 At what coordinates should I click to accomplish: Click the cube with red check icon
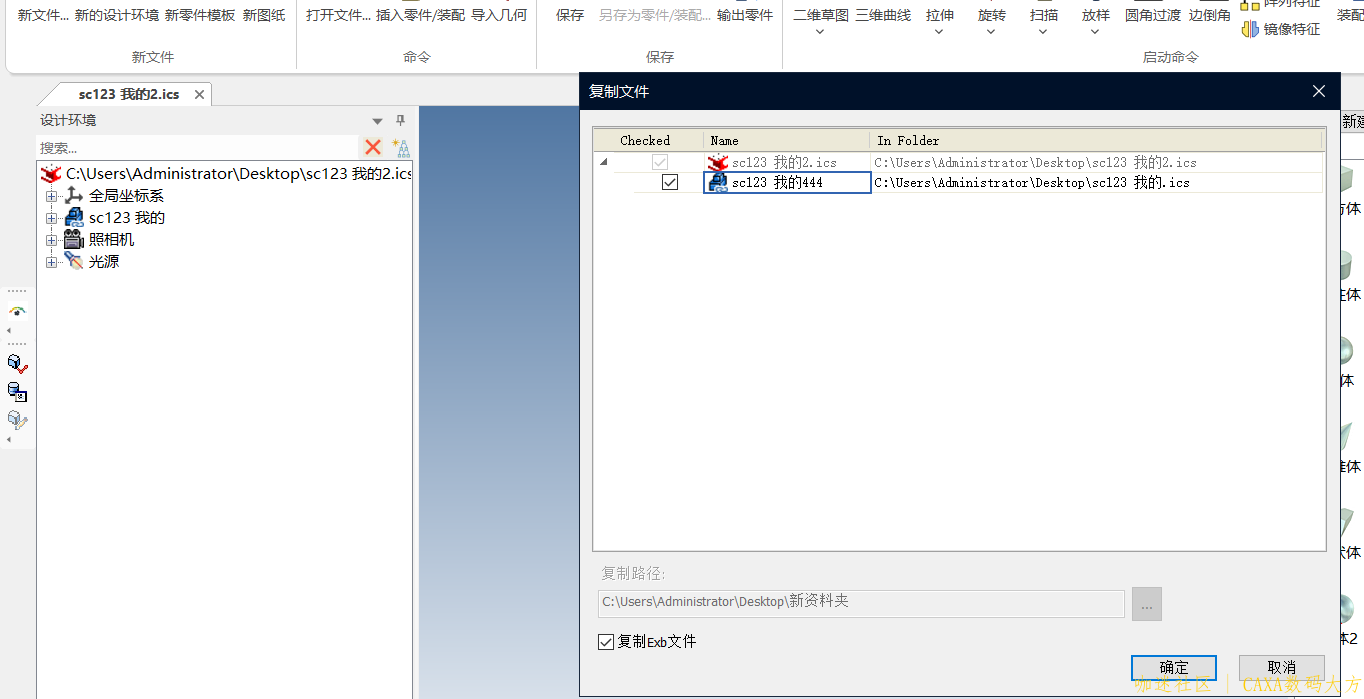pos(17,364)
